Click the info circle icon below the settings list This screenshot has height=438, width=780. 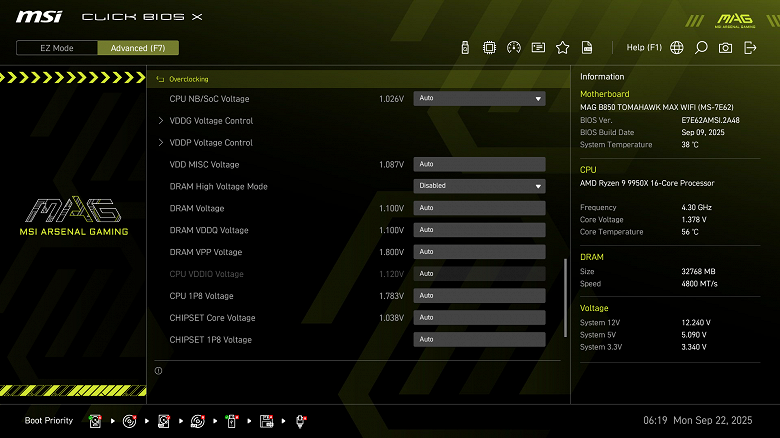tap(158, 371)
